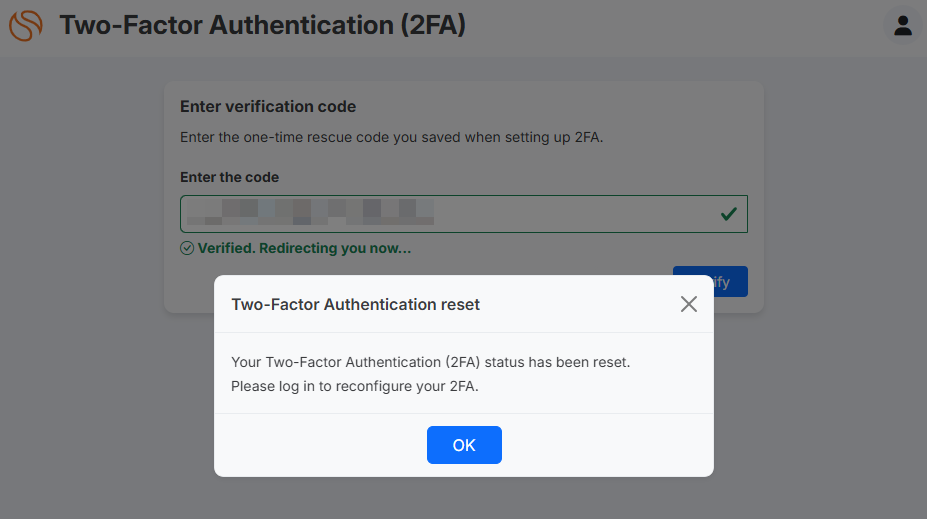Screen dimensions: 927x519
Task: Click the status has been reset sentence
Action: (430, 362)
